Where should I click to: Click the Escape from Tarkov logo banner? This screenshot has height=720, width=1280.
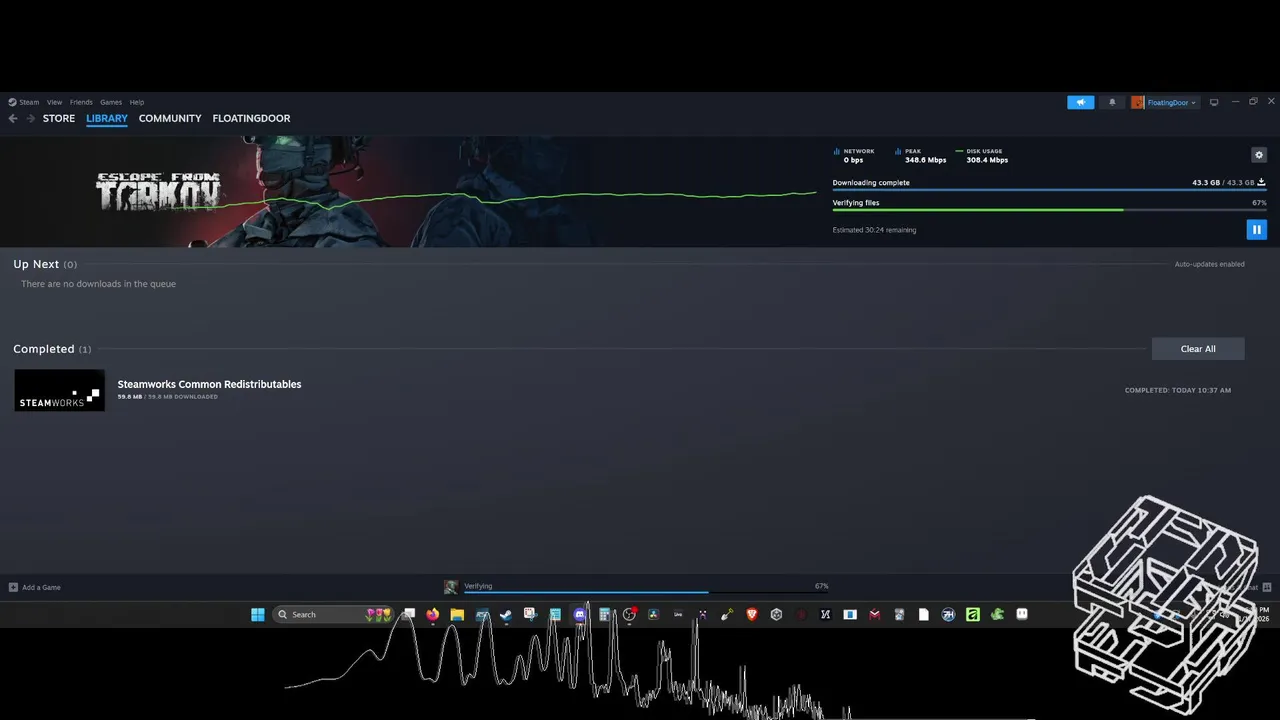[x=158, y=191]
